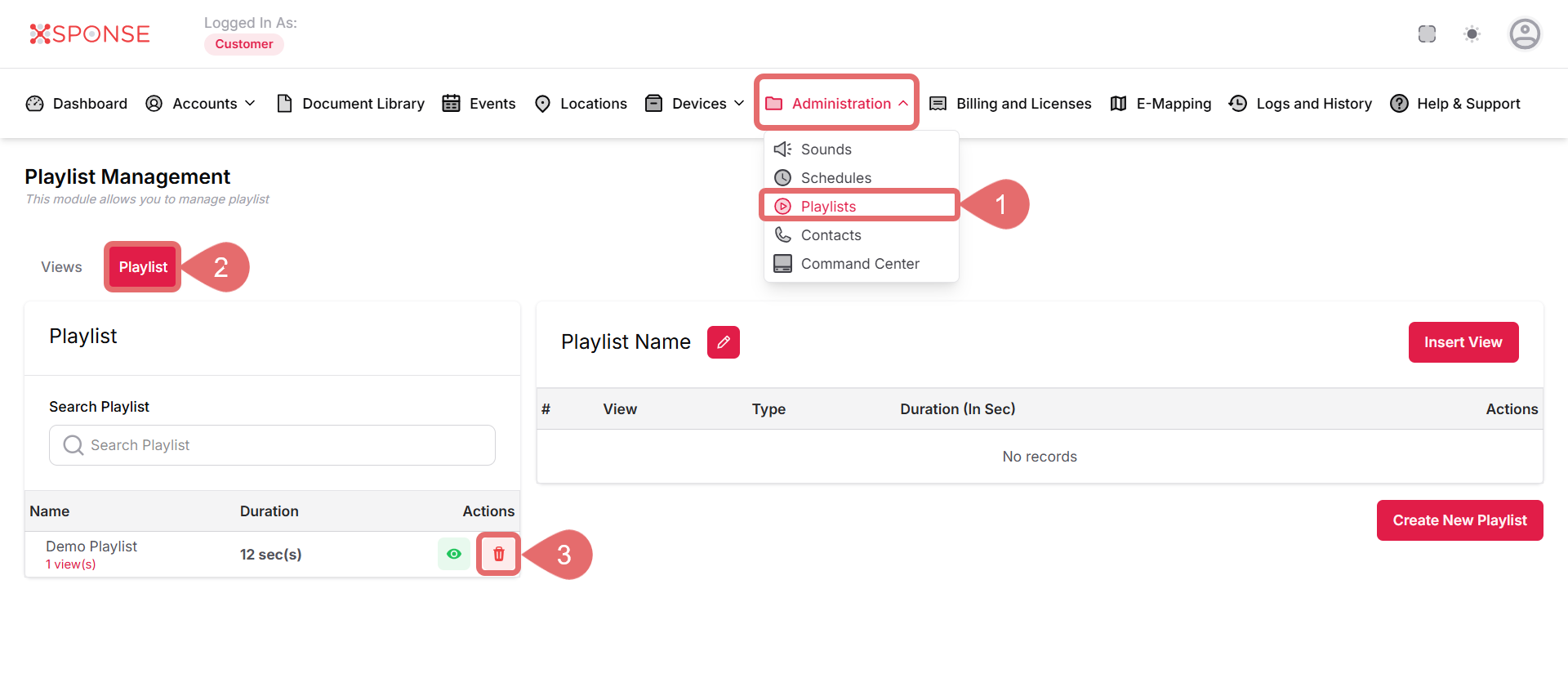
Task: Click Create New Playlist button
Action: (1459, 520)
